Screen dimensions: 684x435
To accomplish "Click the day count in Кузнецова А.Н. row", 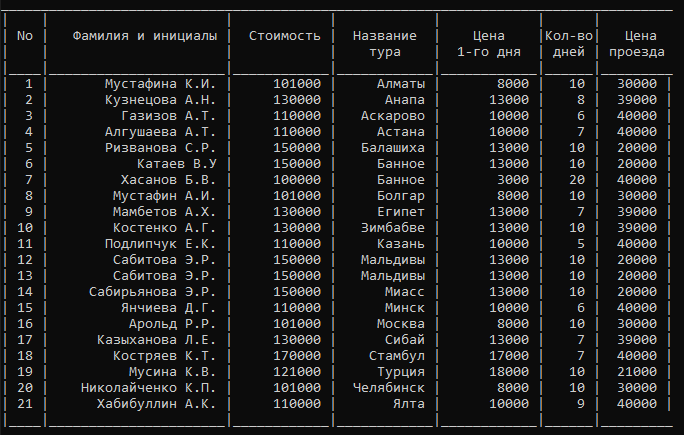I will point(581,100).
